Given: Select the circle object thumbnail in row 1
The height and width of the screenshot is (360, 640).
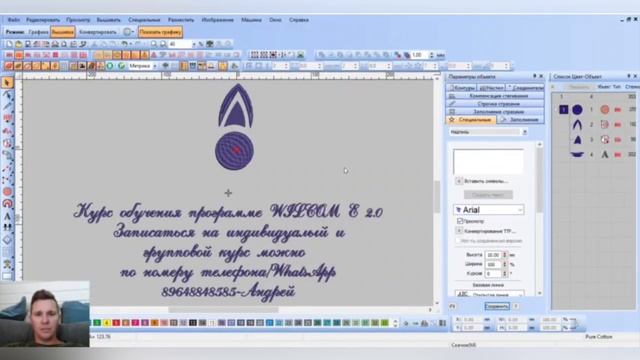Looking at the screenshot, I should 577,109.
